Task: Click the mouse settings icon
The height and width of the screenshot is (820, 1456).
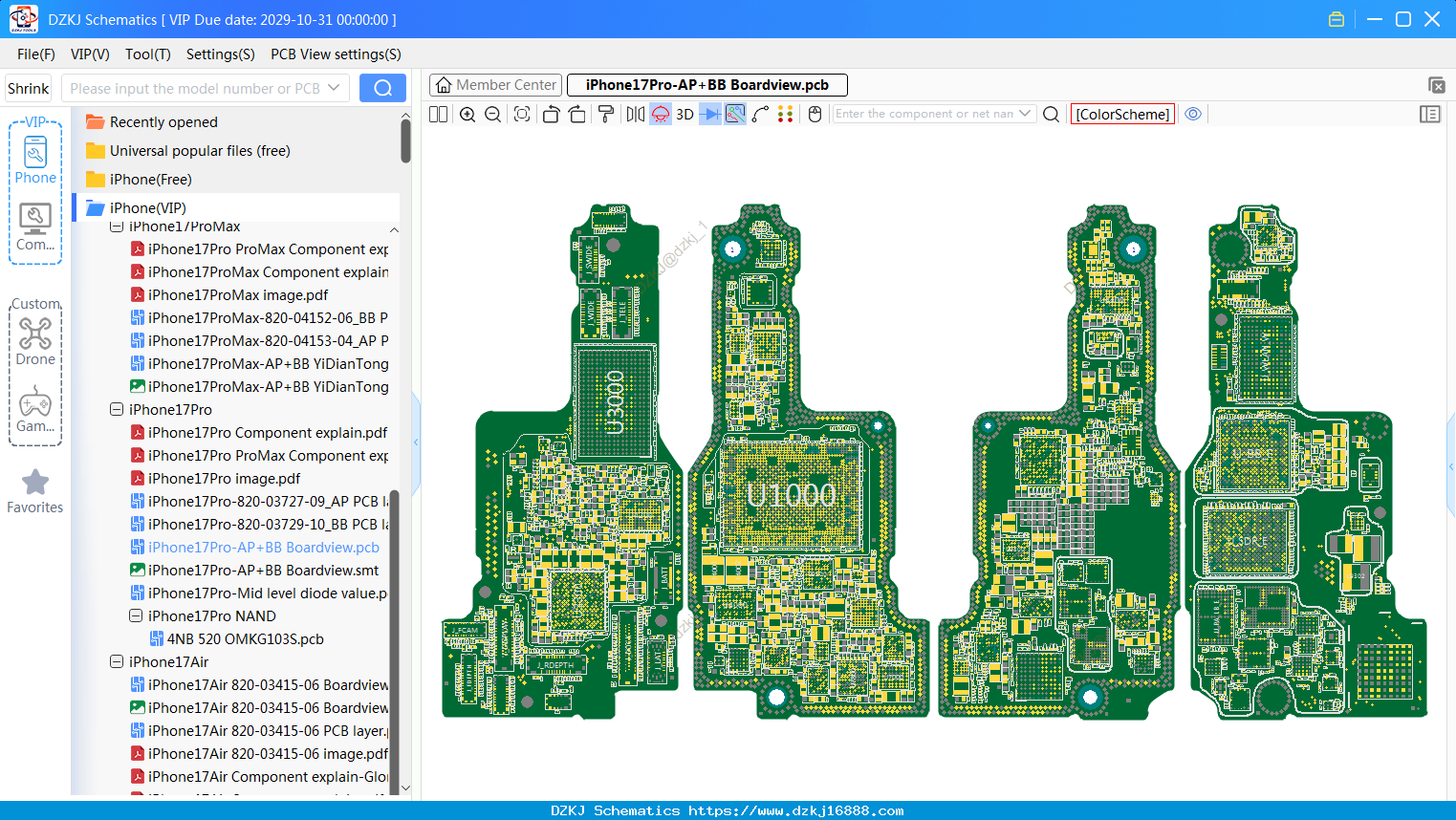Action: (815, 114)
